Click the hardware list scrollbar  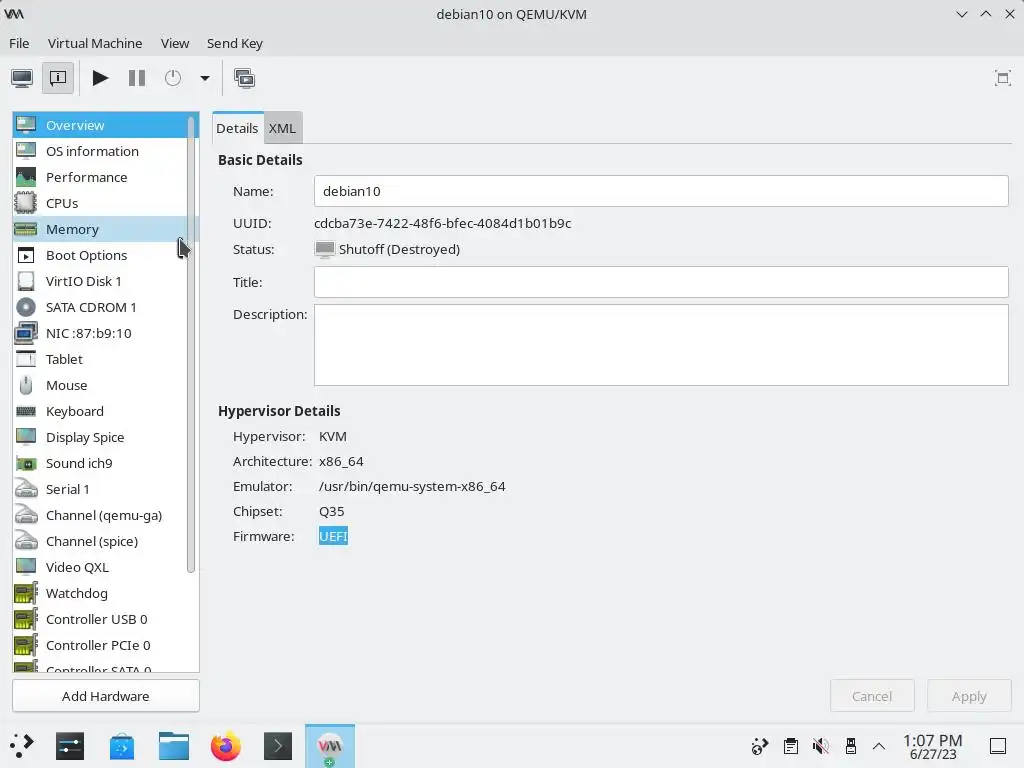tap(191, 345)
